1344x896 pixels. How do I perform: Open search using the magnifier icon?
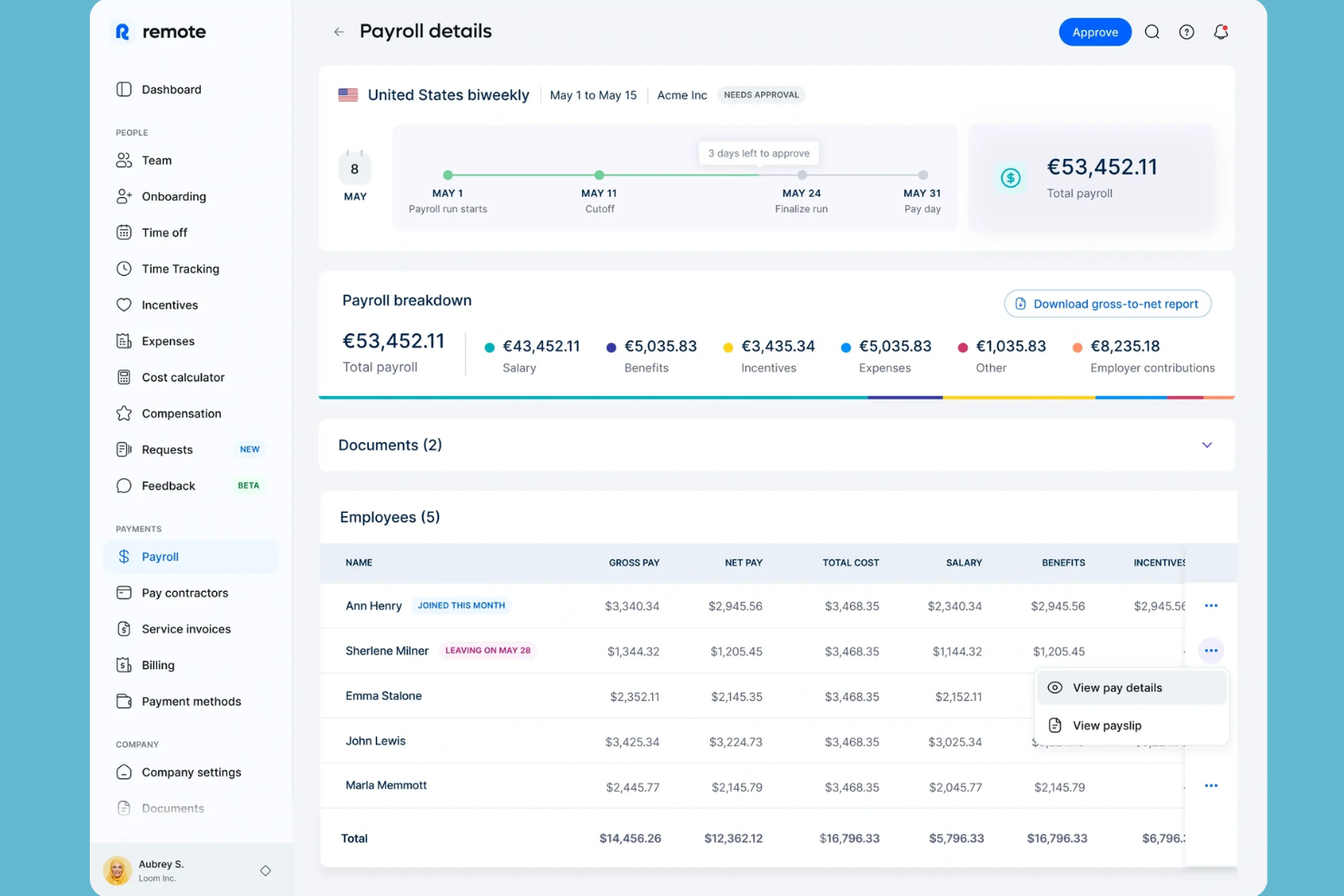tap(1151, 32)
